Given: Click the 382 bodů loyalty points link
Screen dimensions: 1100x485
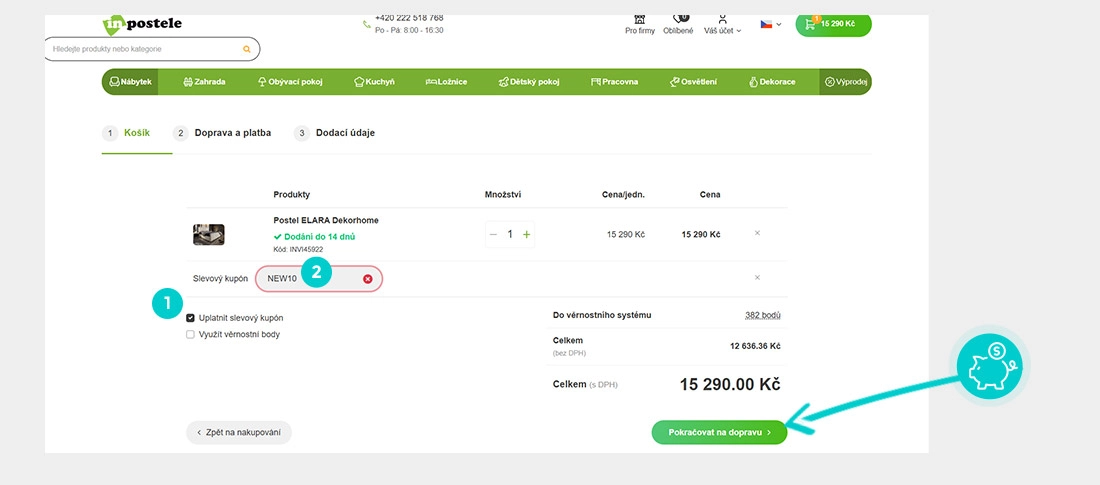Looking at the screenshot, I should click(x=763, y=315).
